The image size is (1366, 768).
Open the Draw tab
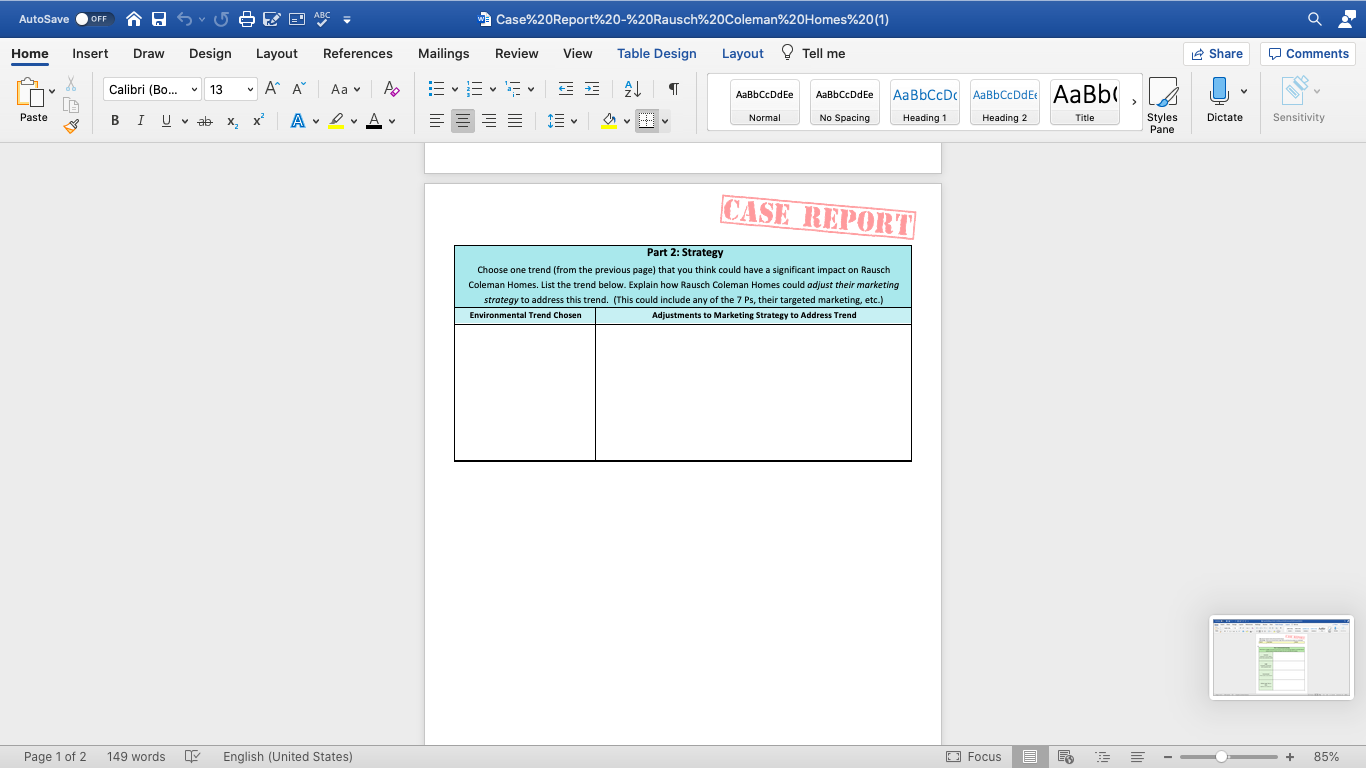[149, 54]
